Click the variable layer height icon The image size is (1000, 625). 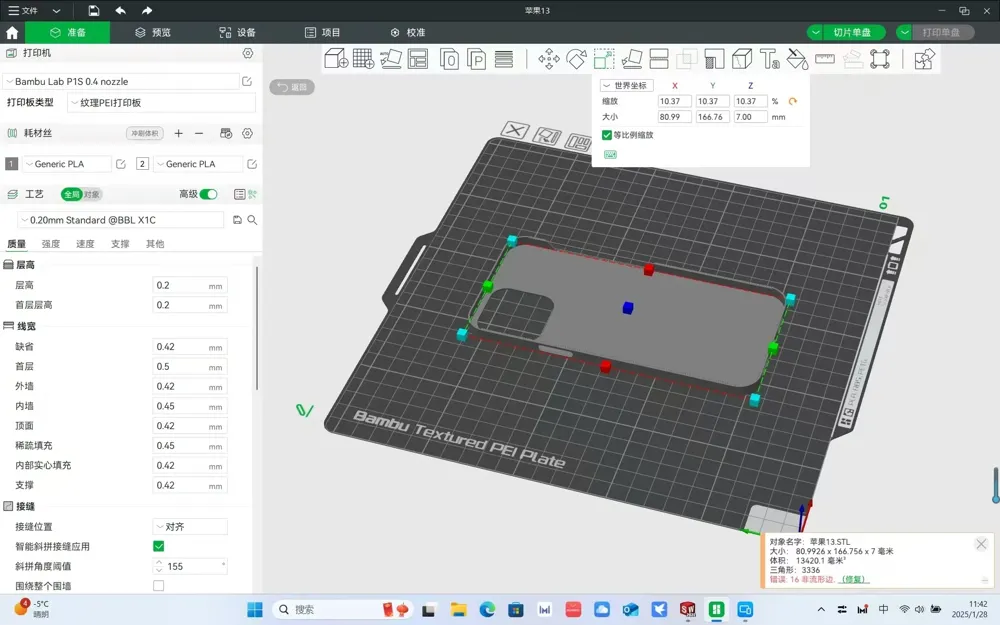504,59
